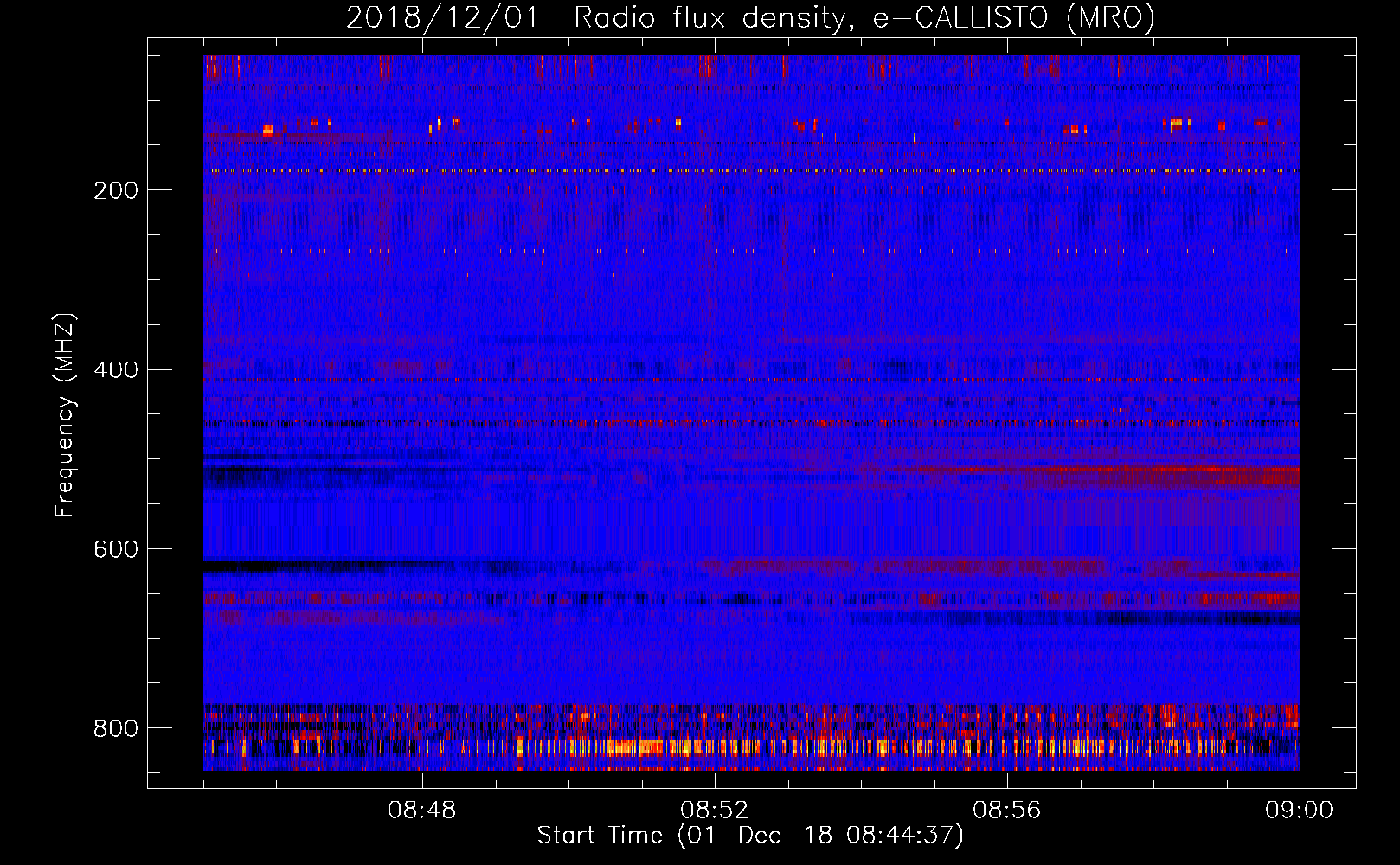The width and height of the screenshot is (1400, 865).
Task: Select the '800' frequency axis label
Action: 116,729
